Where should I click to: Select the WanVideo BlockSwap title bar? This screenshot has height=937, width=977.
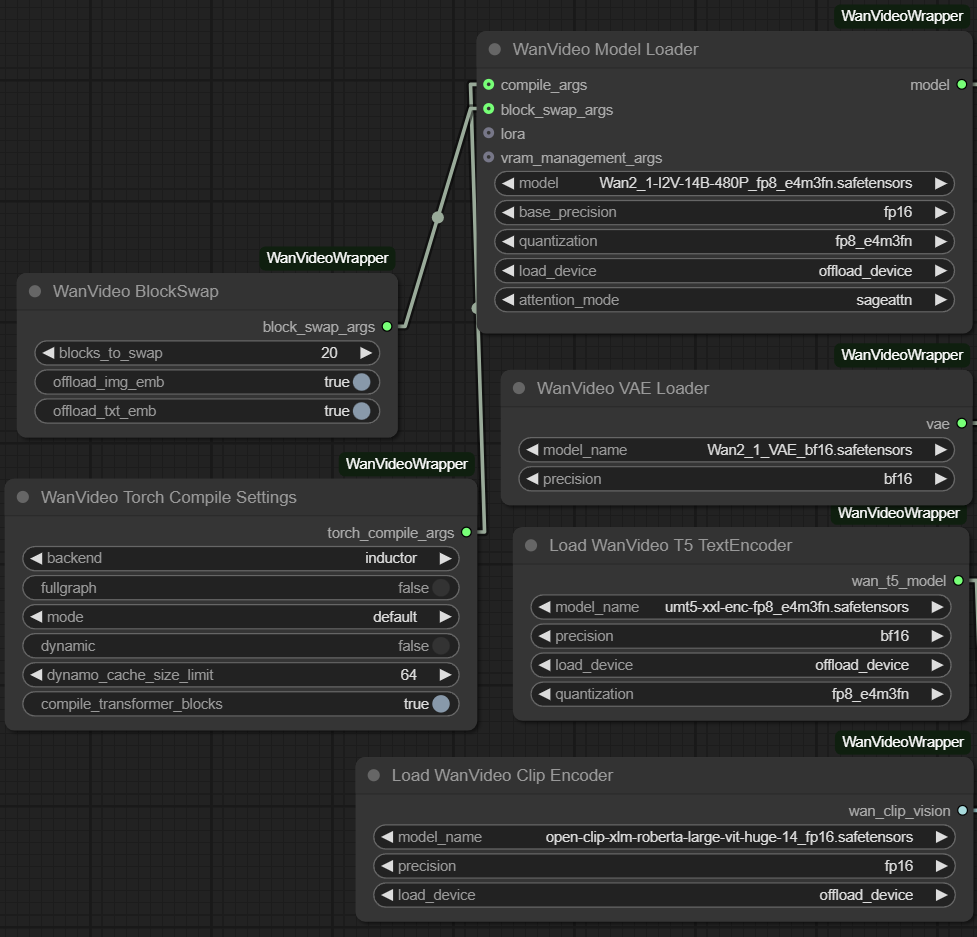pos(207,291)
